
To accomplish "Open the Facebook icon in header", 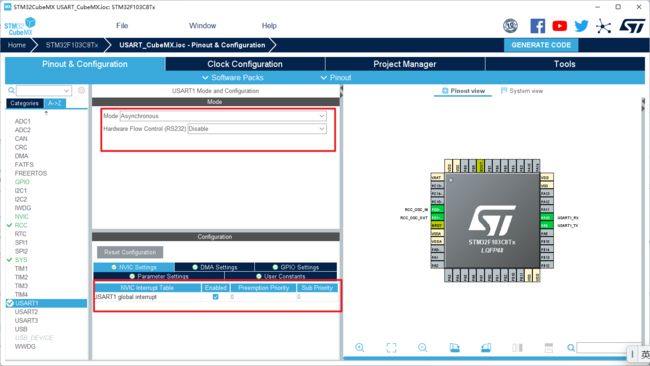I will pyautogui.click(x=538, y=26).
